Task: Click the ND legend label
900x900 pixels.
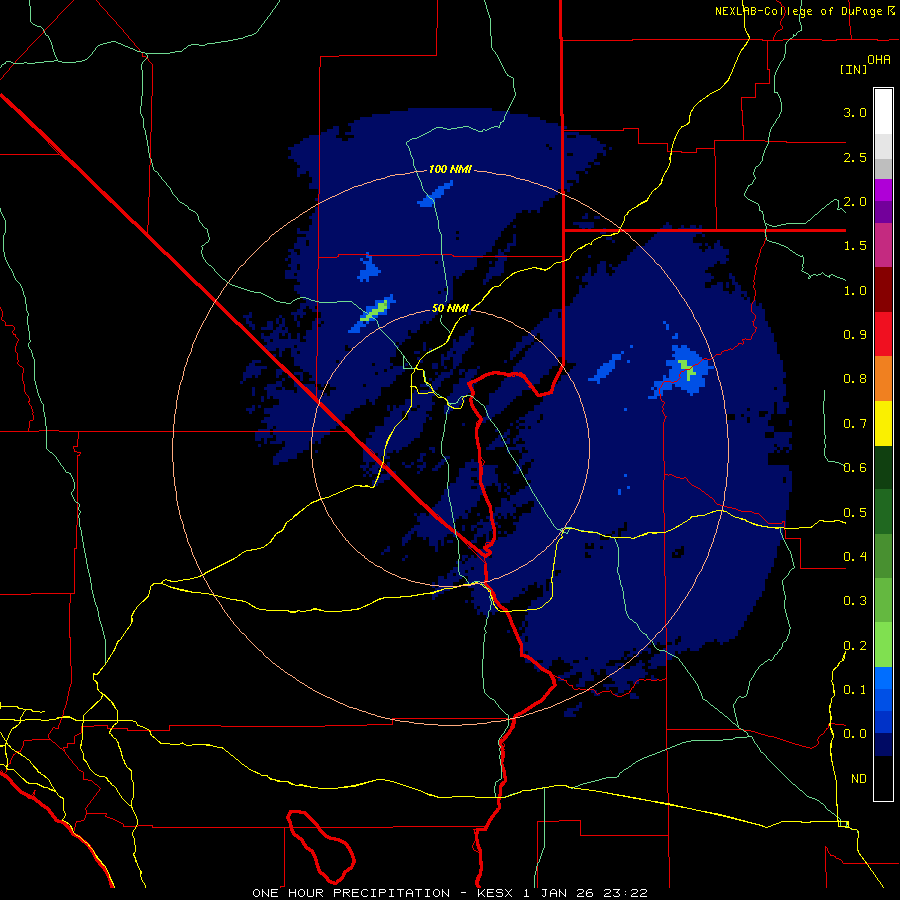Action: click(859, 778)
